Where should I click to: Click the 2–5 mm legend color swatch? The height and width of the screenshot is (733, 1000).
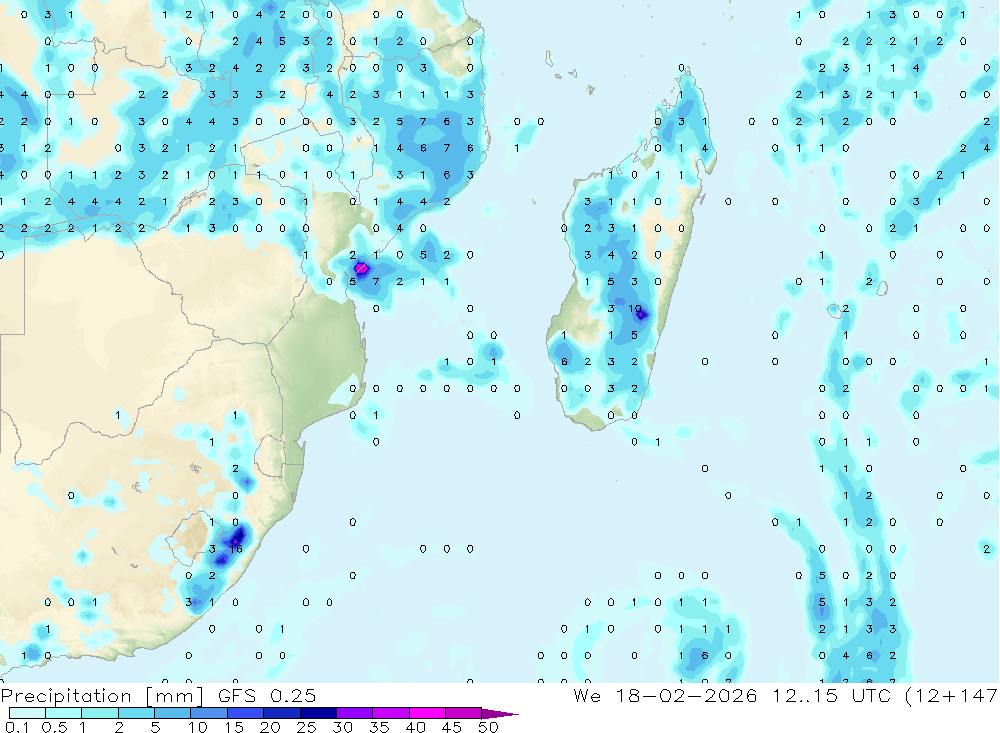(136, 713)
